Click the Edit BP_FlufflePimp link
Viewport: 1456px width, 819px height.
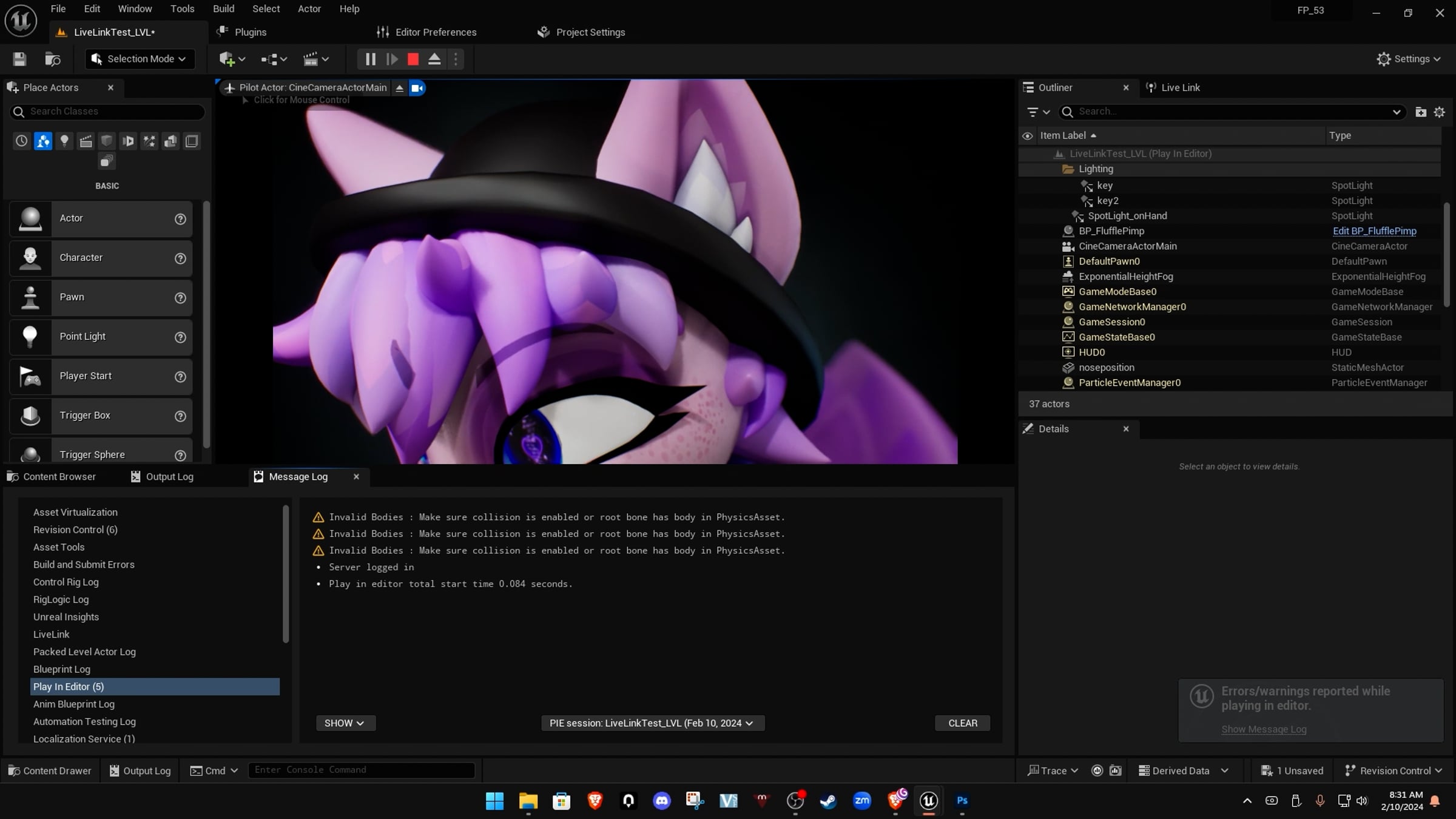point(1374,231)
